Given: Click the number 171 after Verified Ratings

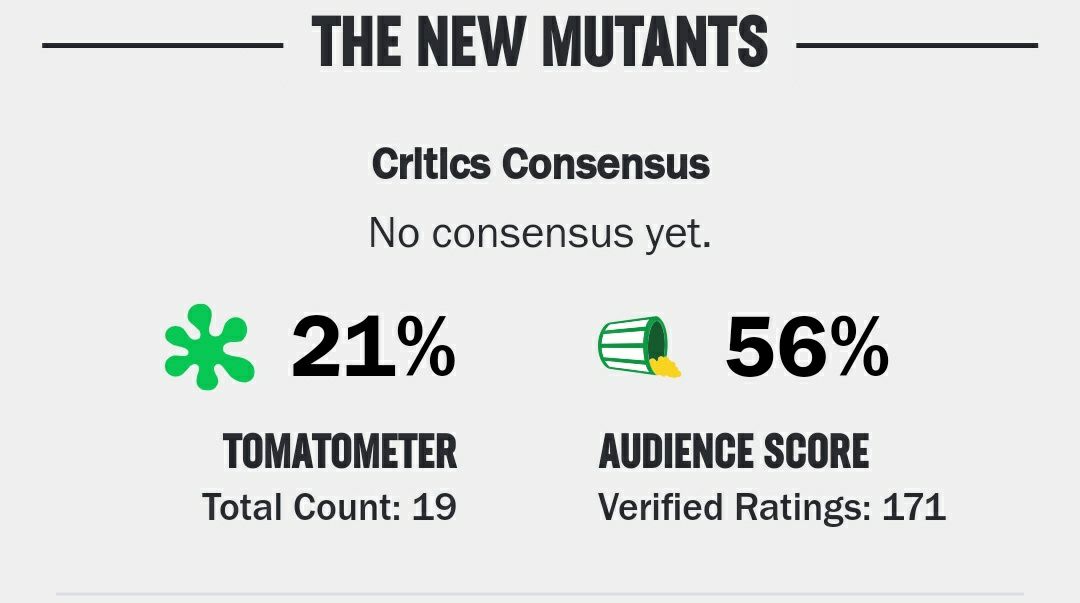Looking at the screenshot, I should click(x=913, y=507).
